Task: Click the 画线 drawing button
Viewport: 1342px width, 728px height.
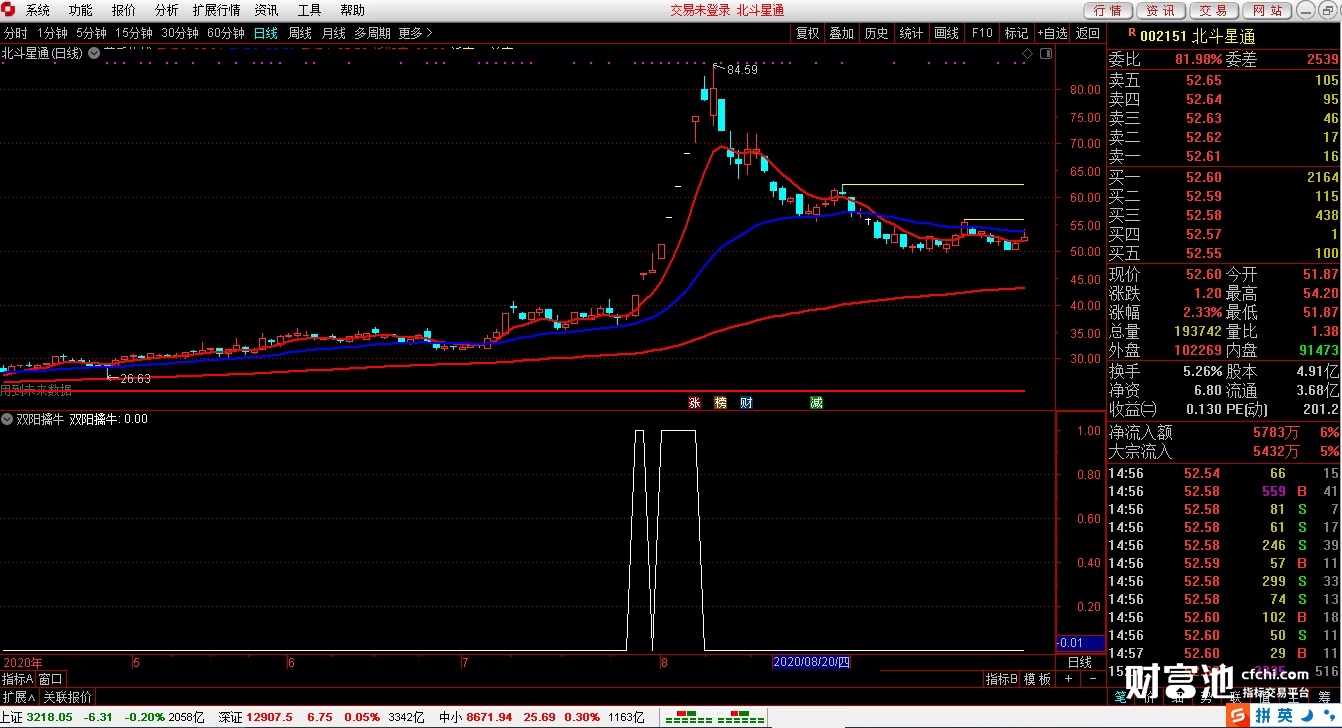Action: [x=947, y=33]
